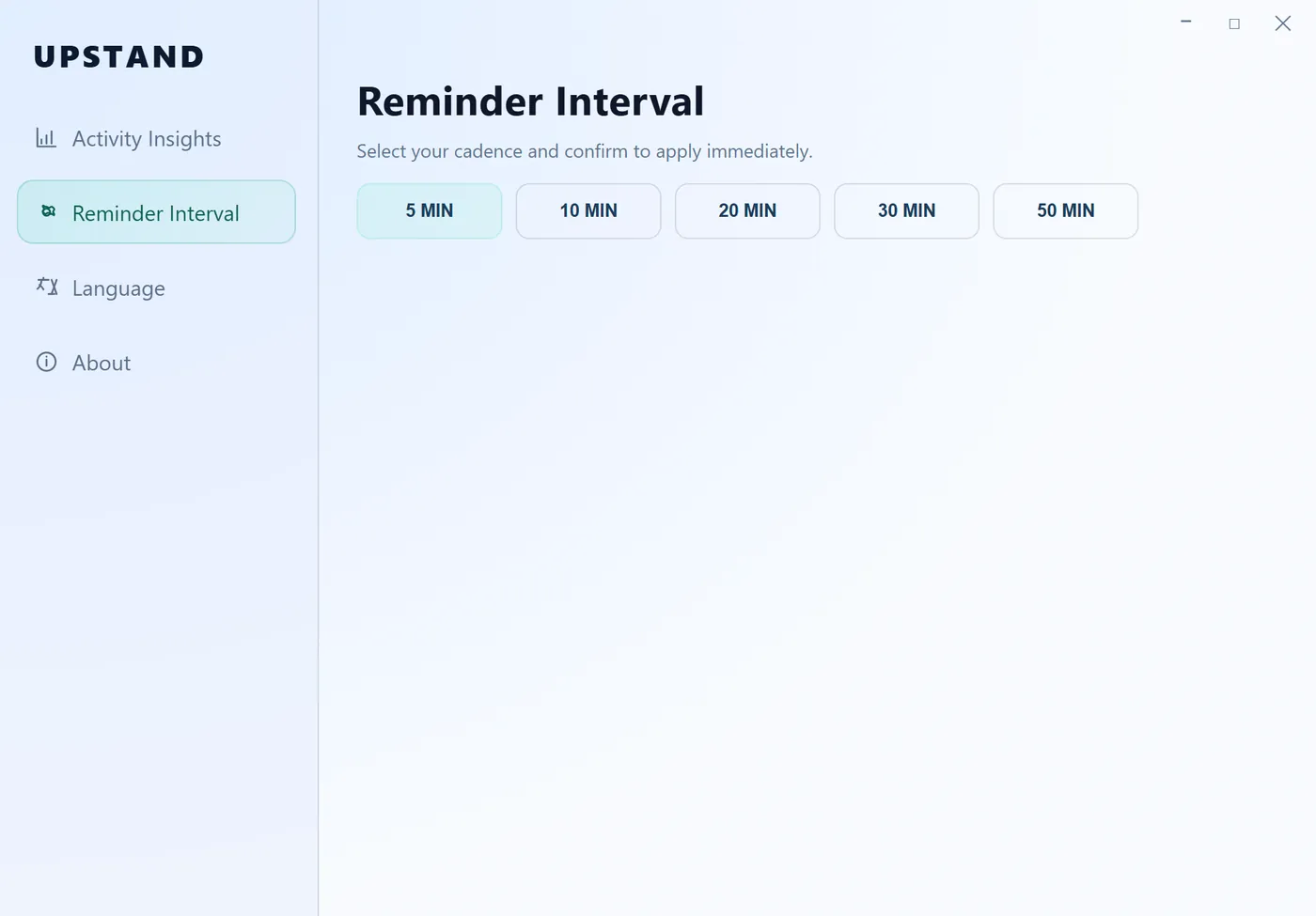1316x916 pixels.
Task: Click the cadence instruction text
Action: pyautogui.click(x=584, y=150)
